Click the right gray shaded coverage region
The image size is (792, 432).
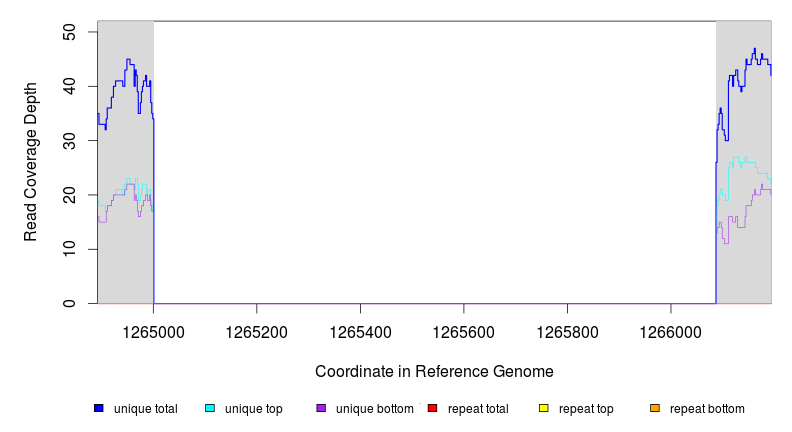coord(744,260)
